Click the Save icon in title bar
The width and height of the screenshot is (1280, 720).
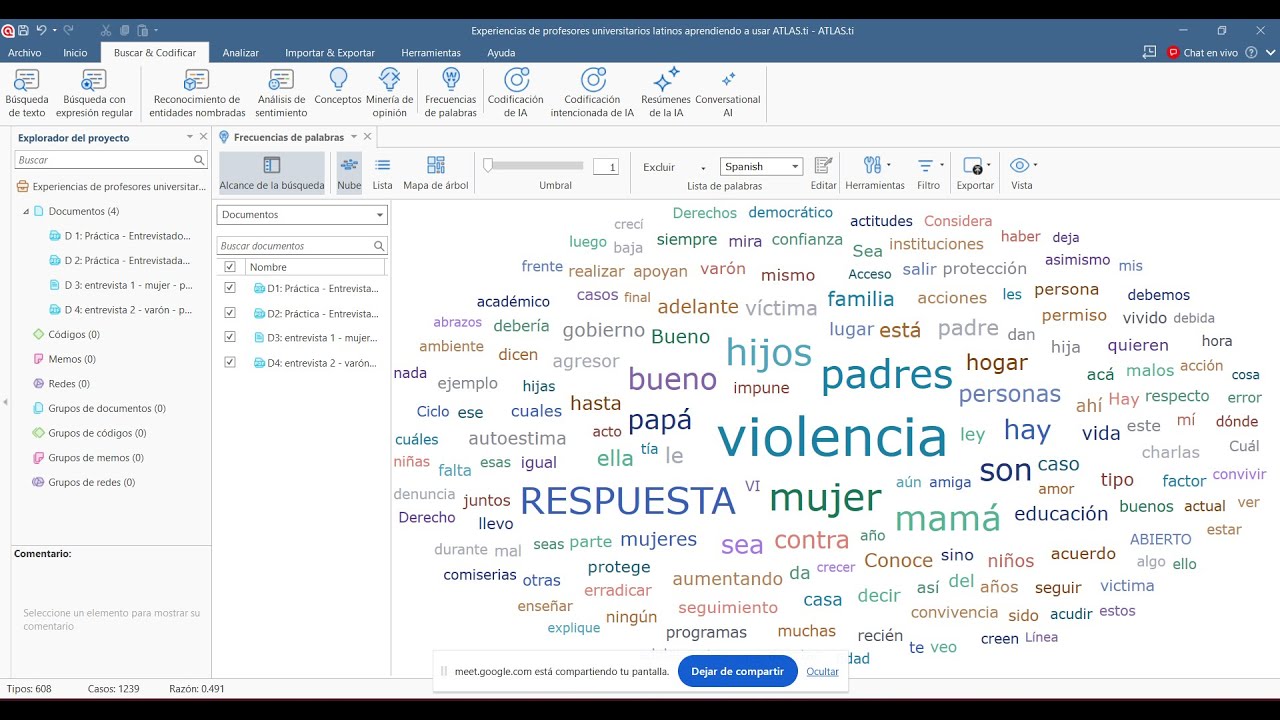pos(24,31)
